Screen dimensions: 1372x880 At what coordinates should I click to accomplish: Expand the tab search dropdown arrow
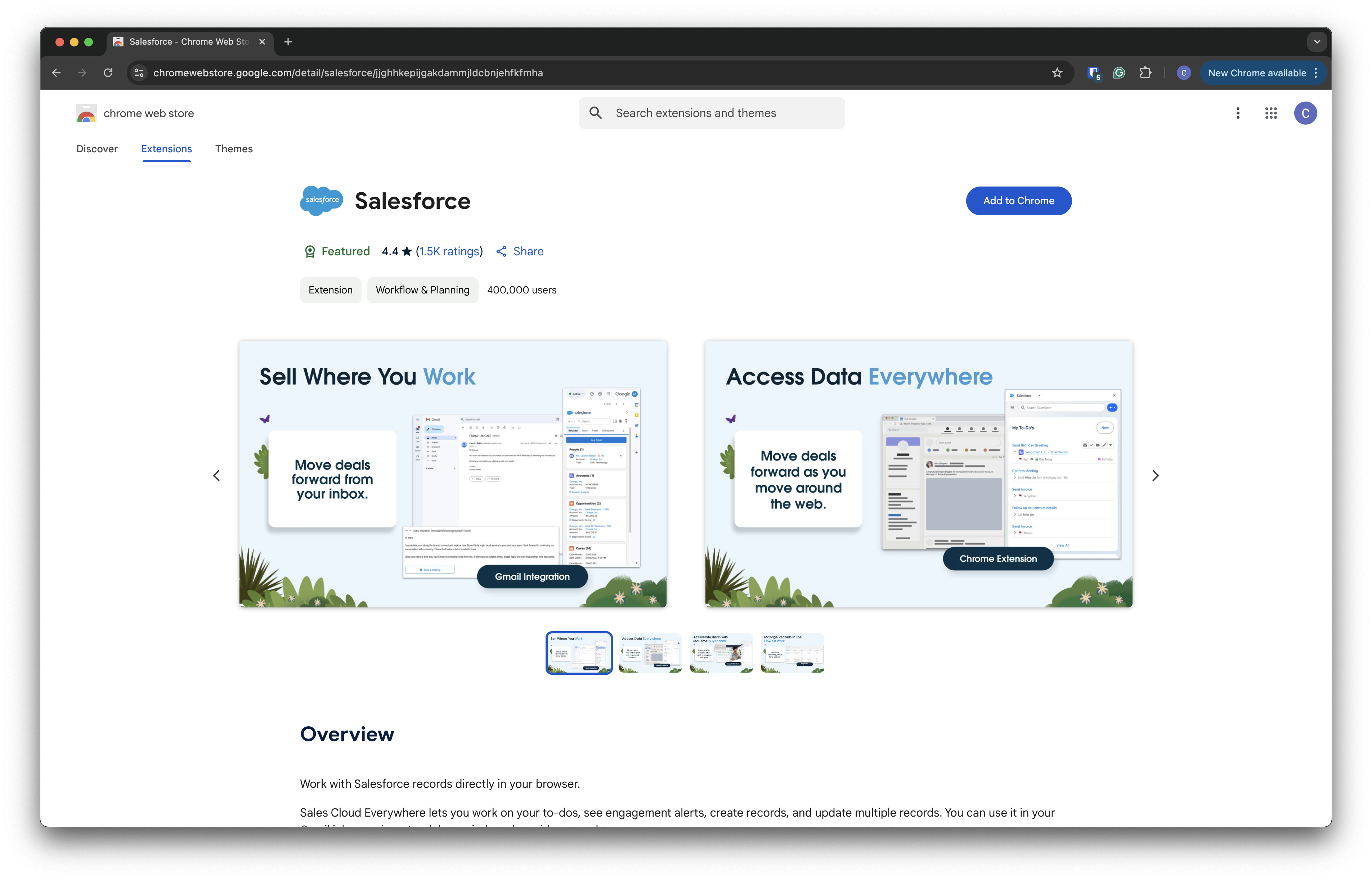point(1317,42)
